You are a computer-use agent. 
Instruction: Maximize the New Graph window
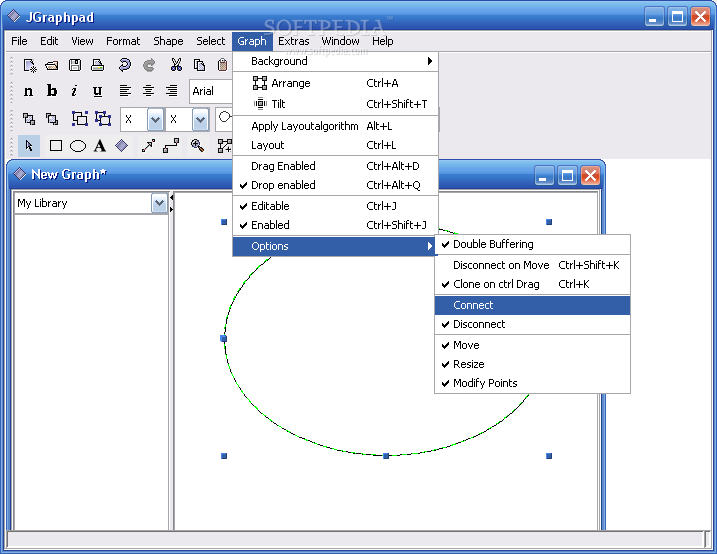point(567,176)
